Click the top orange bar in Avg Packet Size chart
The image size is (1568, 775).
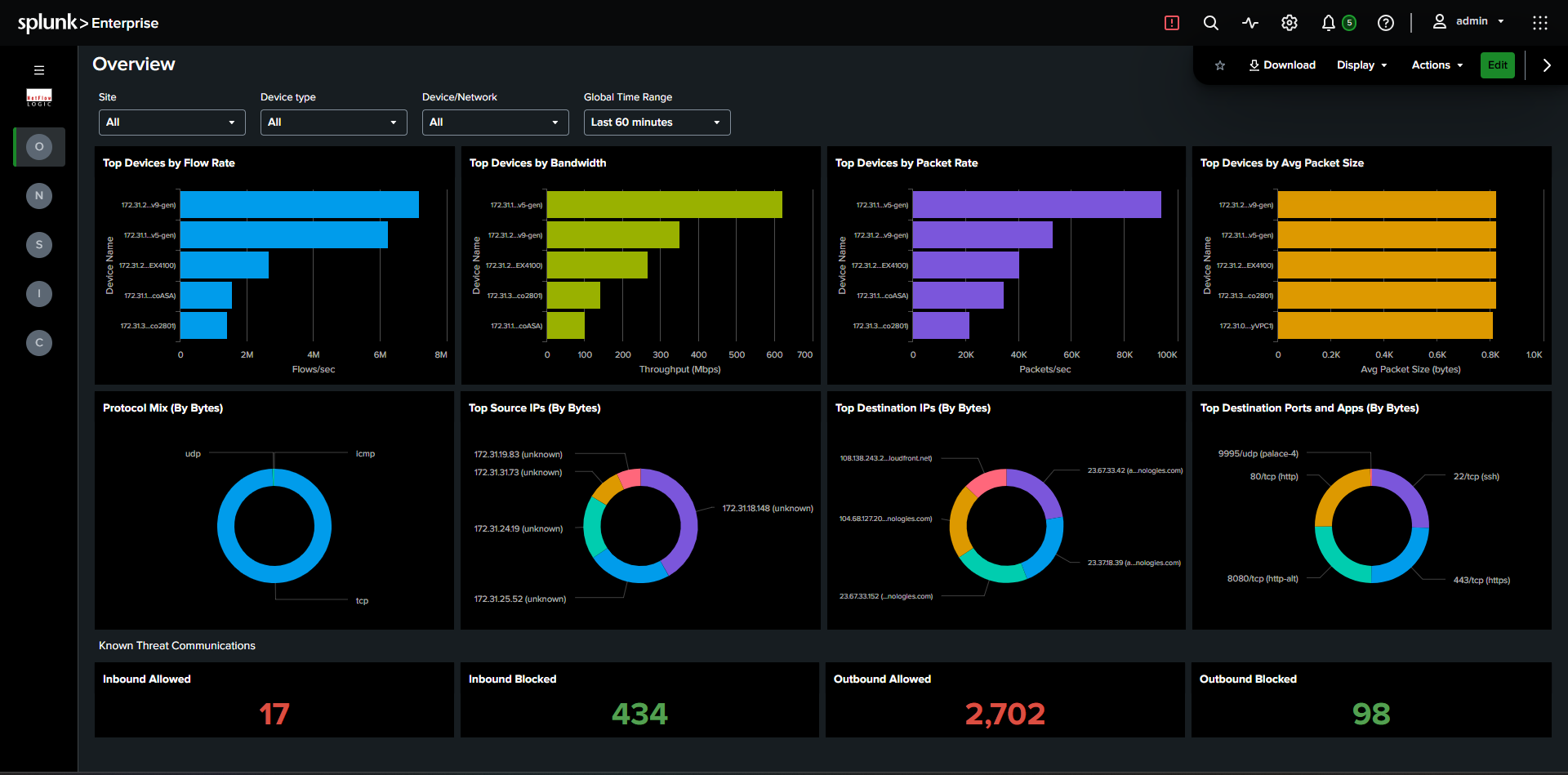pyautogui.click(x=1387, y=205)
